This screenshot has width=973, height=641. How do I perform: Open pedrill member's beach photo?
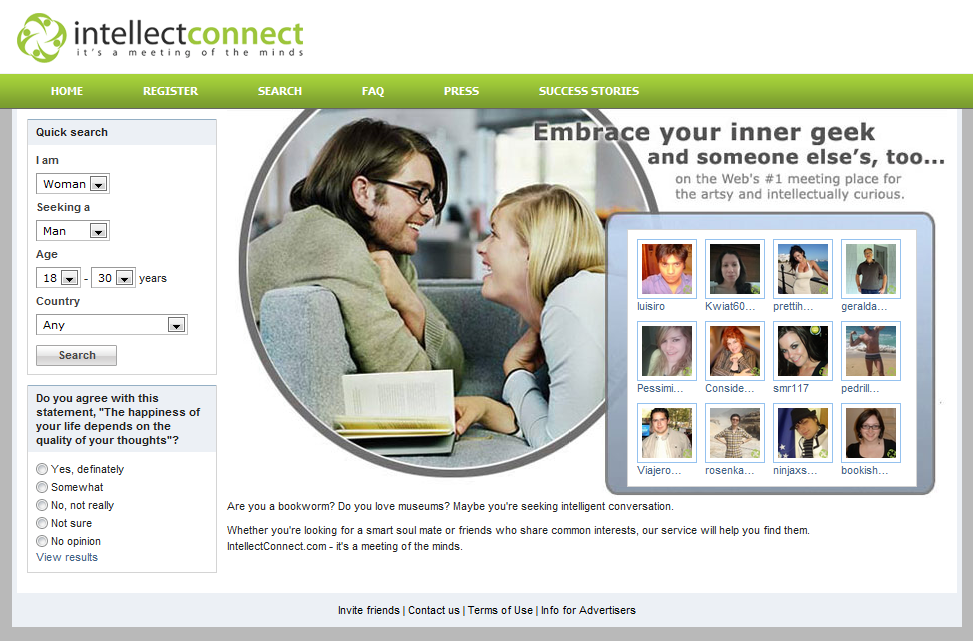tap(871, 351)
